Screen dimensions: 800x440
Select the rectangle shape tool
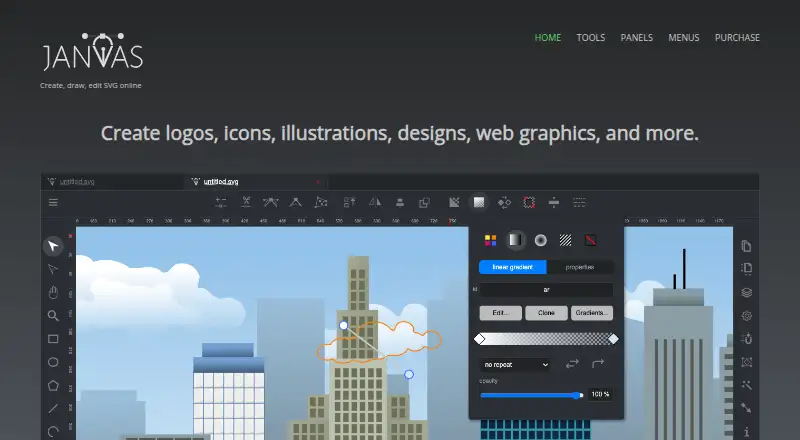(53, 339)
